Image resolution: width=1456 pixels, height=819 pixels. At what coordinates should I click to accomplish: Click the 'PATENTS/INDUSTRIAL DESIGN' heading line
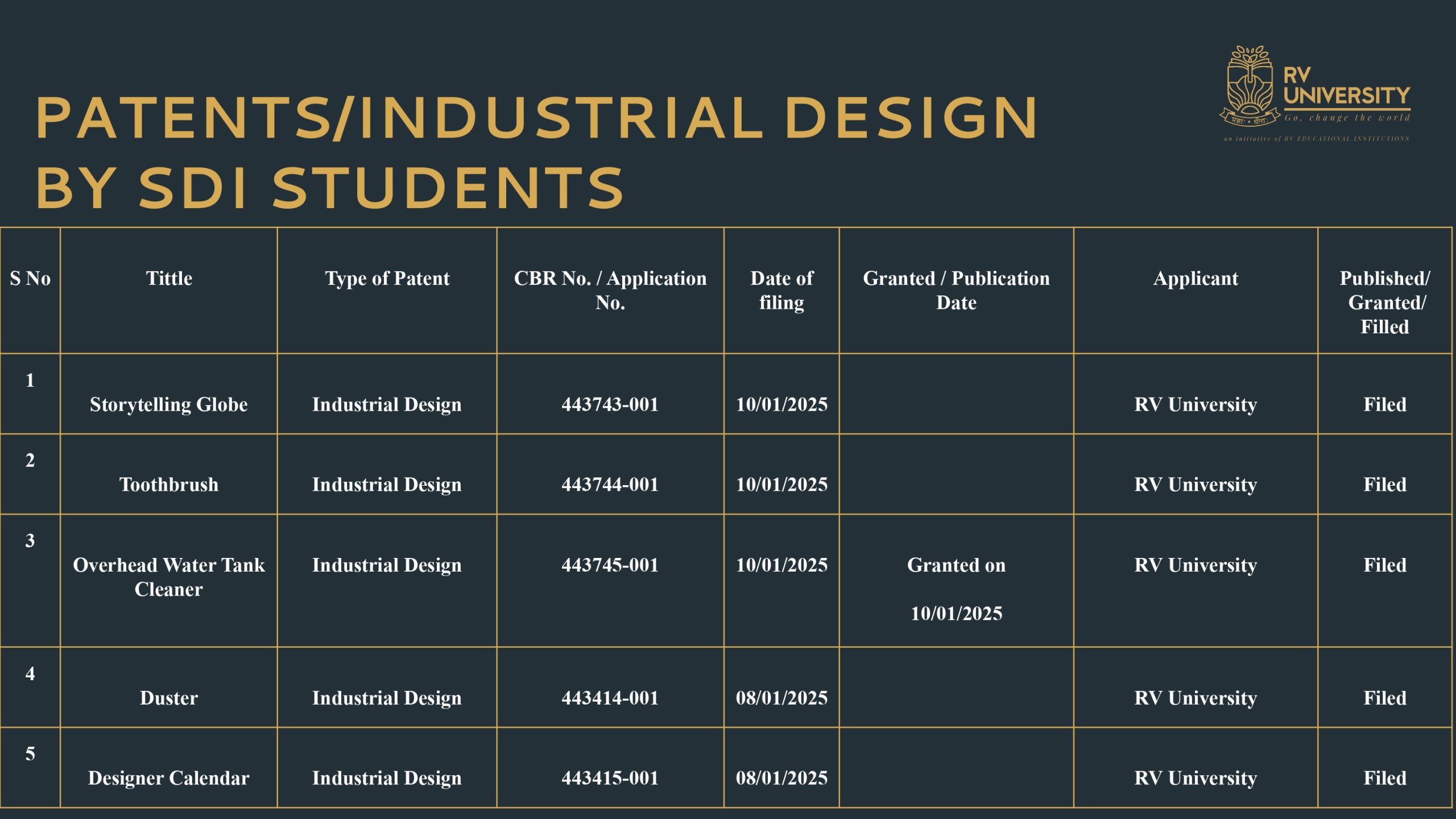coord(537,118)
